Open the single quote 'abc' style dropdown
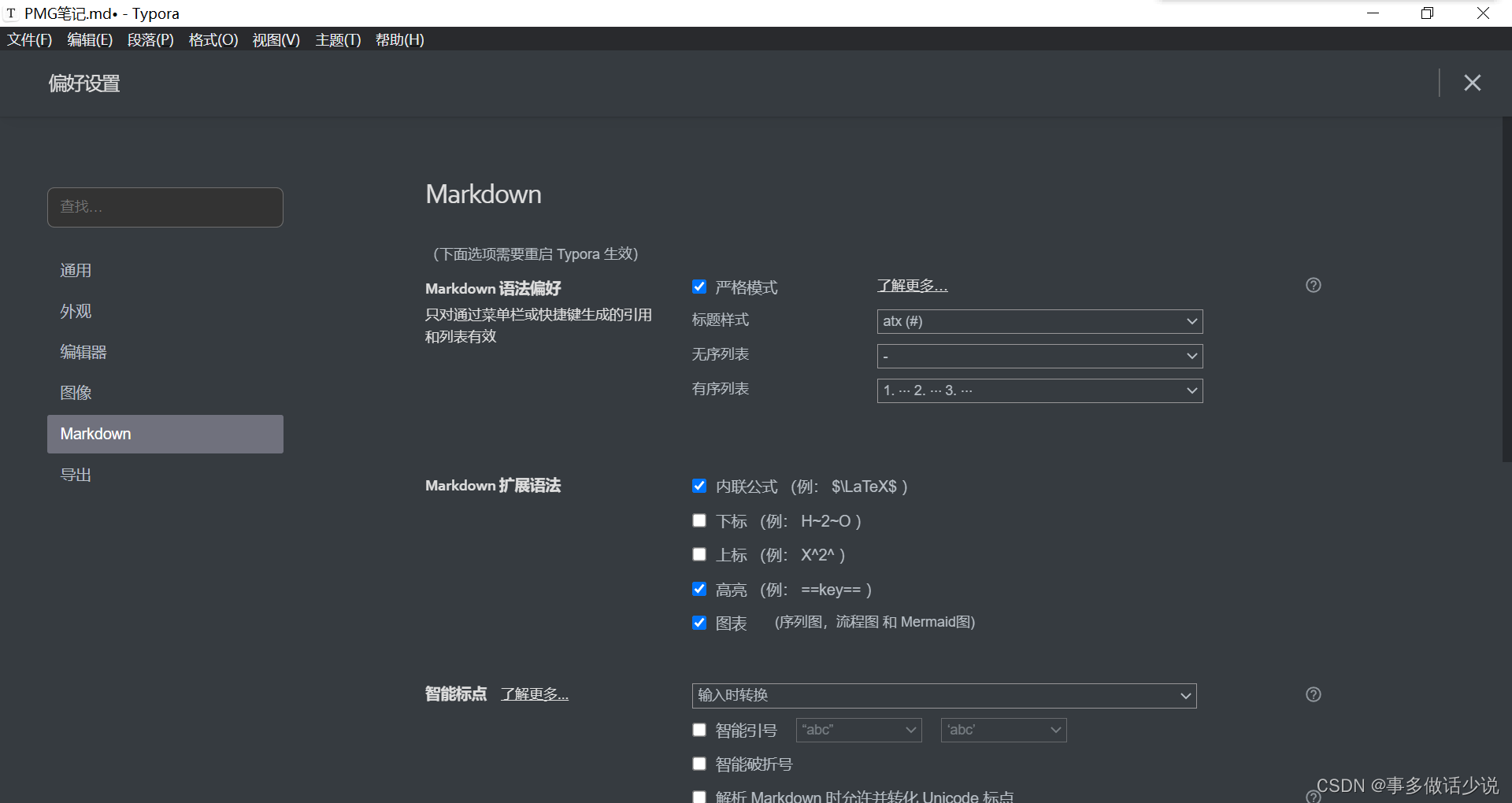 tap(1003, 730)
